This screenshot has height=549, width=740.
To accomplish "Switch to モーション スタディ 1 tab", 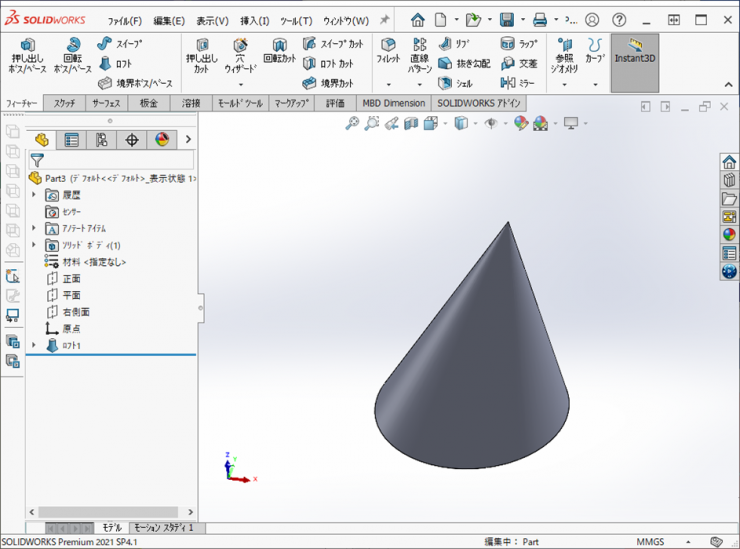I will 164,527.
